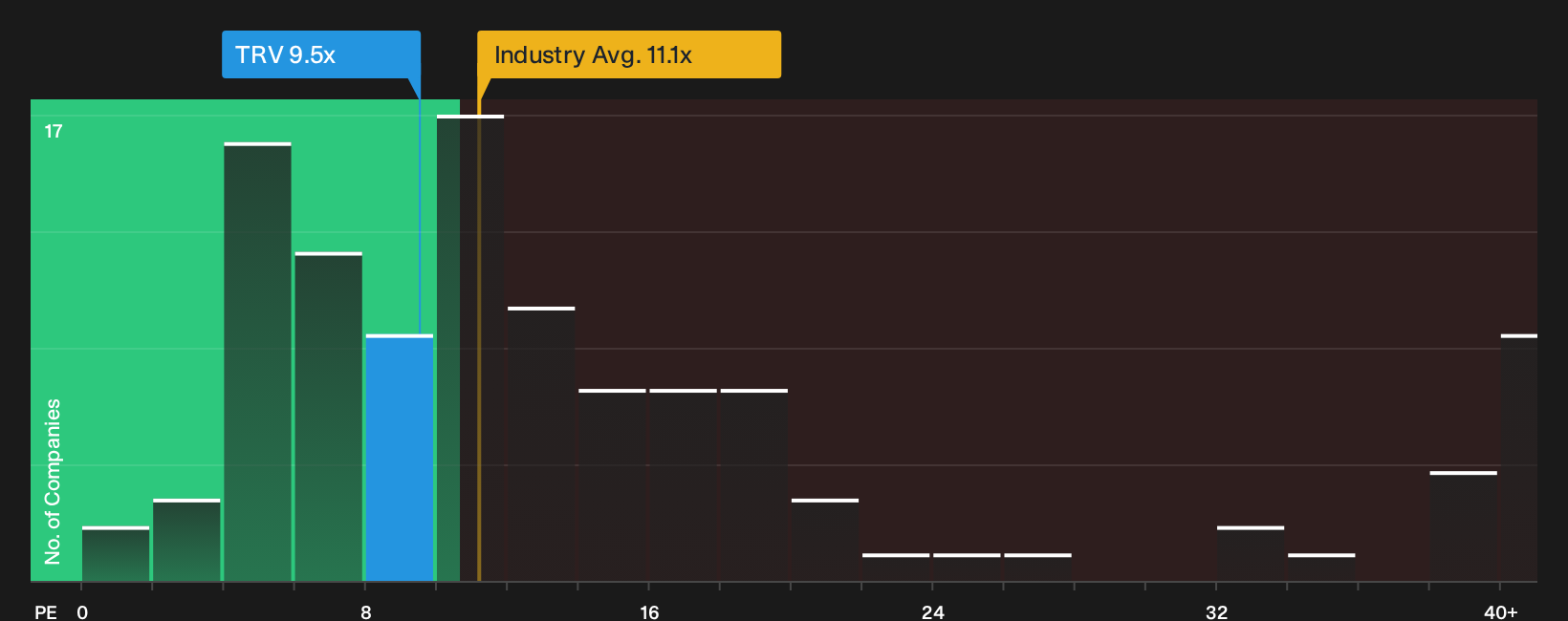
Task: Click the 'PE' axis label
Action: pos(46,612)
